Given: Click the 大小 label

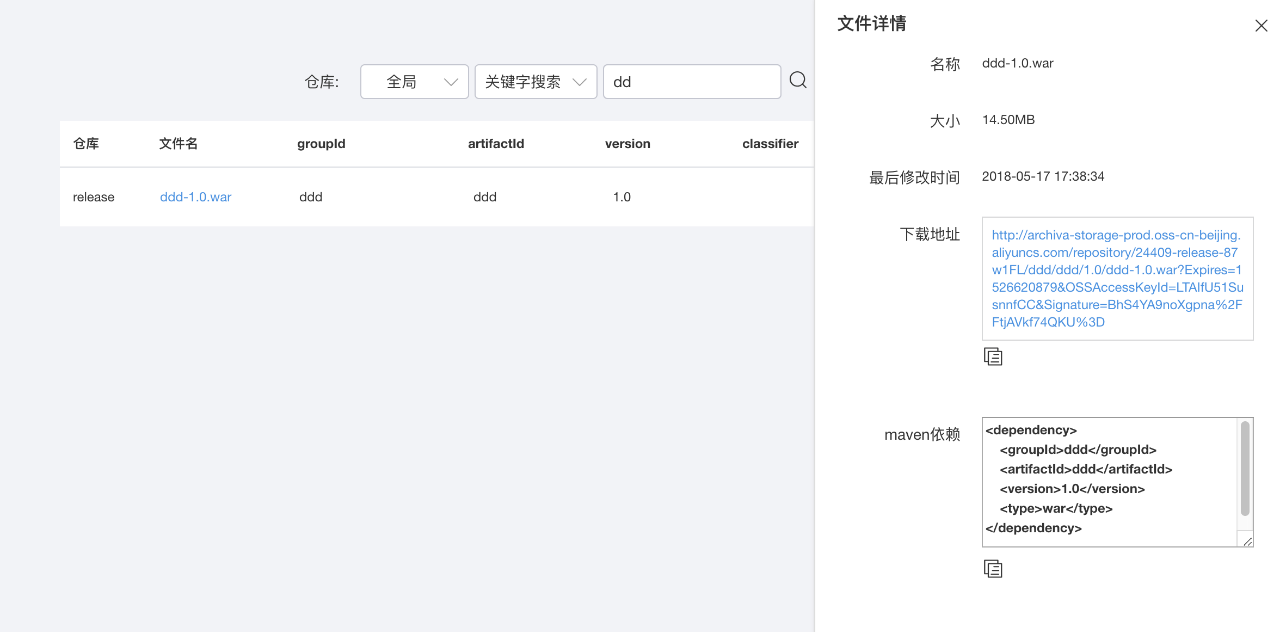Looking at the screenshot, I should [x=945, y=121].
